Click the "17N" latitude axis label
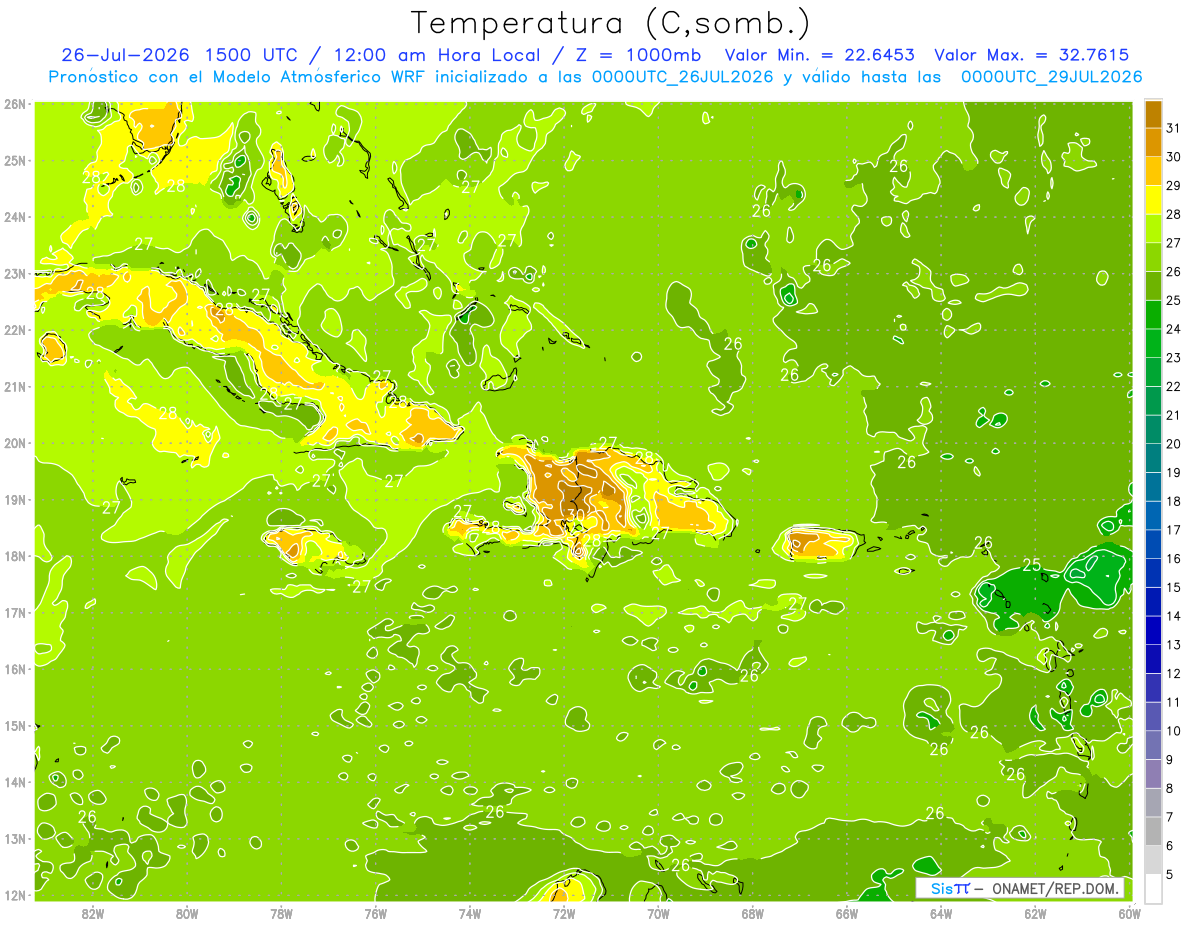The image size is (1200, 927). pyautogui.click(x=14, y=612)
